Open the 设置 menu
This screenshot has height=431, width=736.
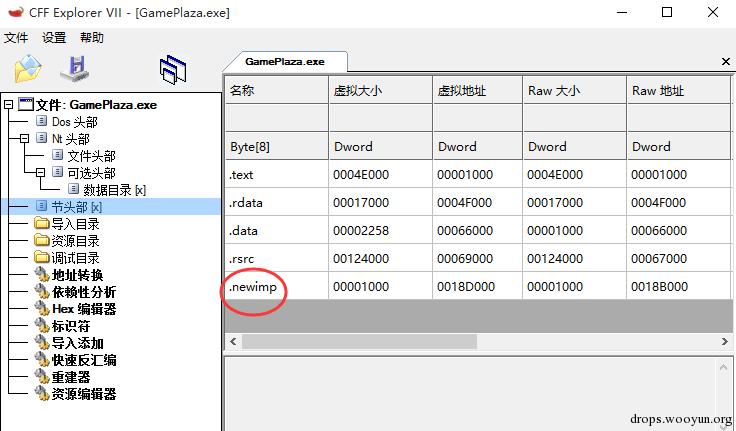54,38
